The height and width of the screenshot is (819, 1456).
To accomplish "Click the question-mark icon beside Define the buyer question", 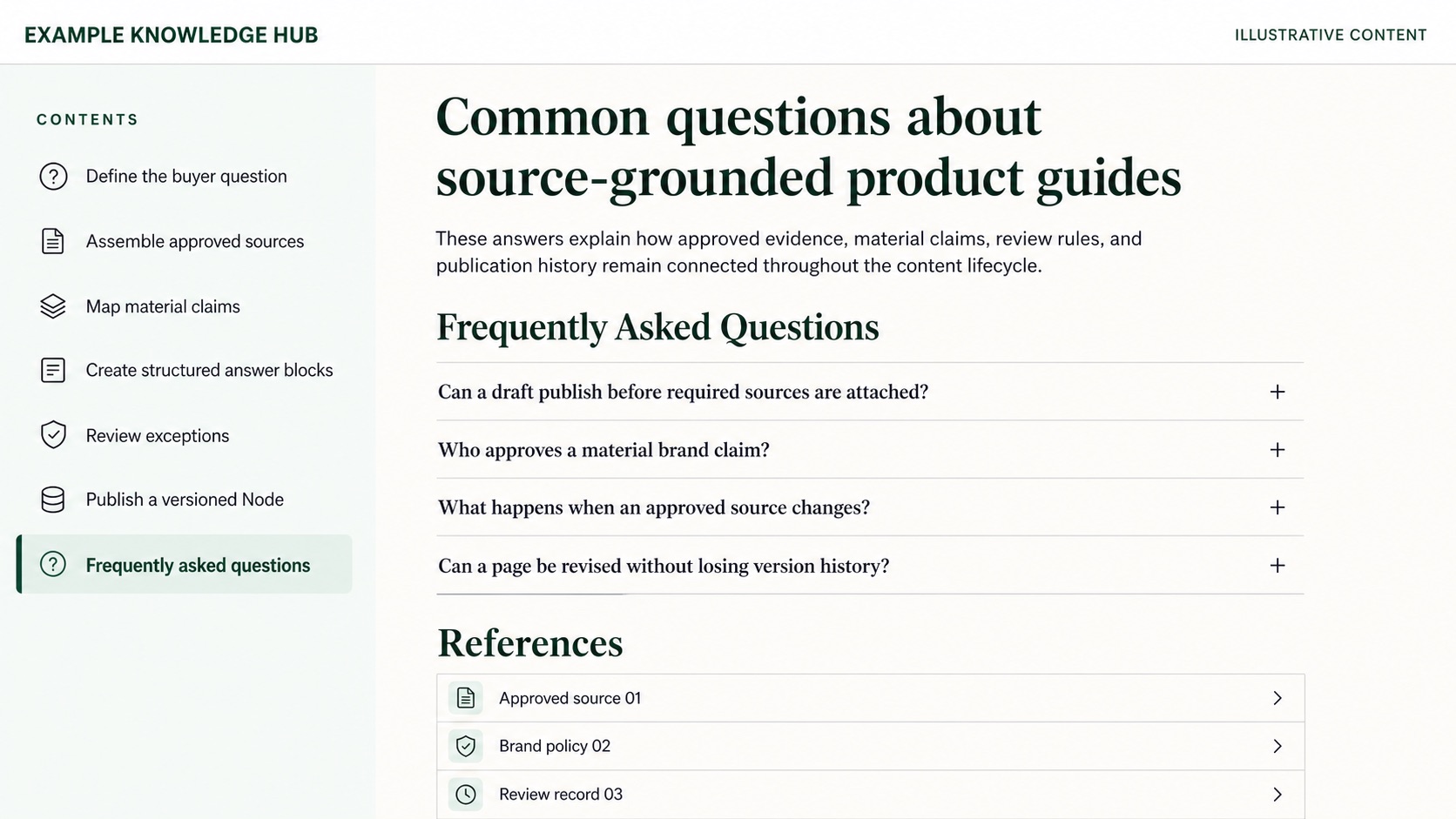I will point(53,176).
